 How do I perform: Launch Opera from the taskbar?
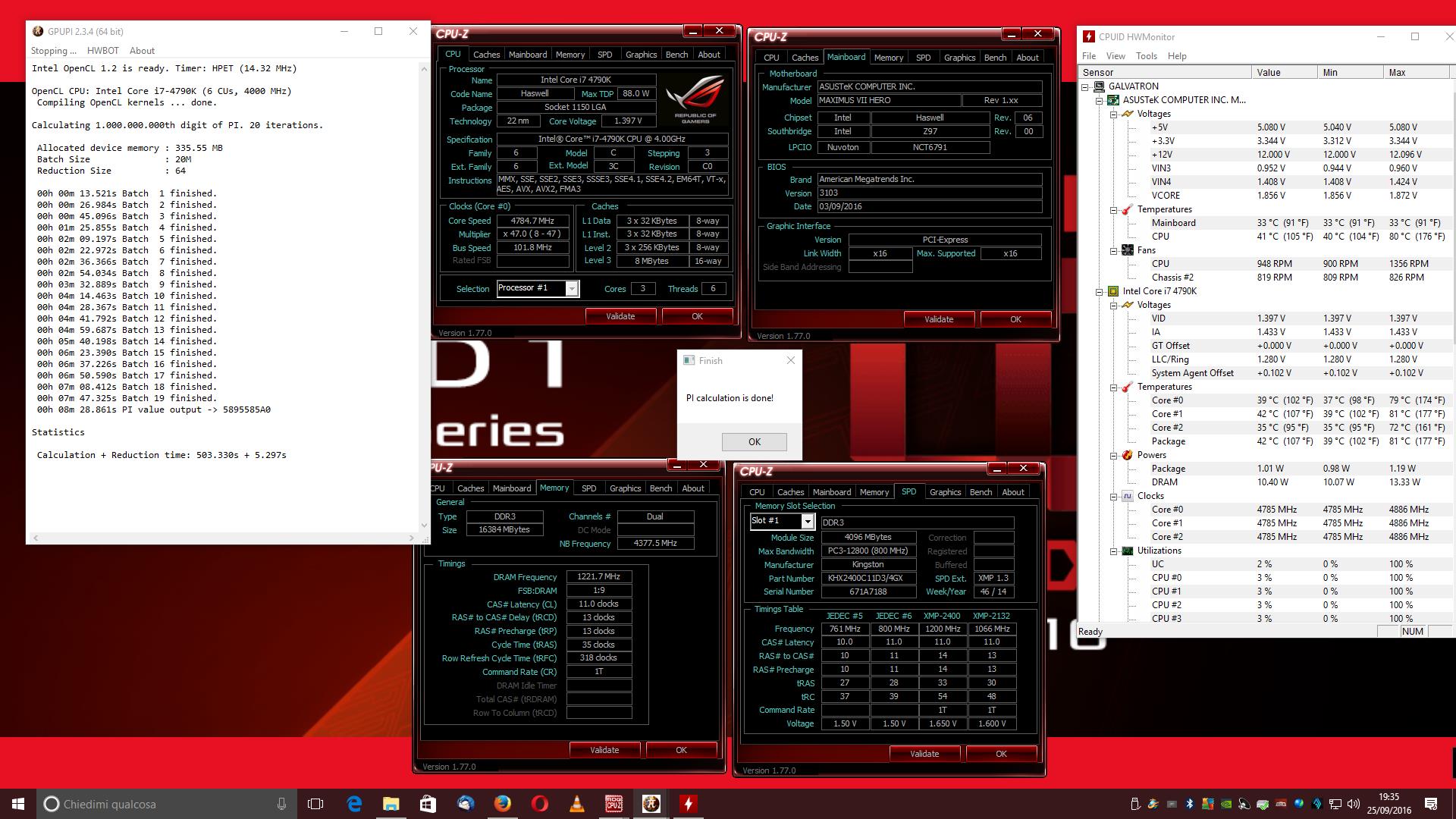(x=539, y=804)
